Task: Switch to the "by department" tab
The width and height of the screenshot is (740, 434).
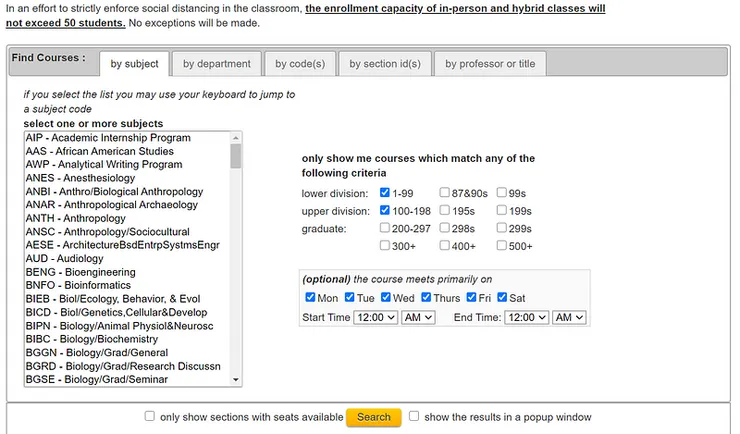Action: point(217,64)
